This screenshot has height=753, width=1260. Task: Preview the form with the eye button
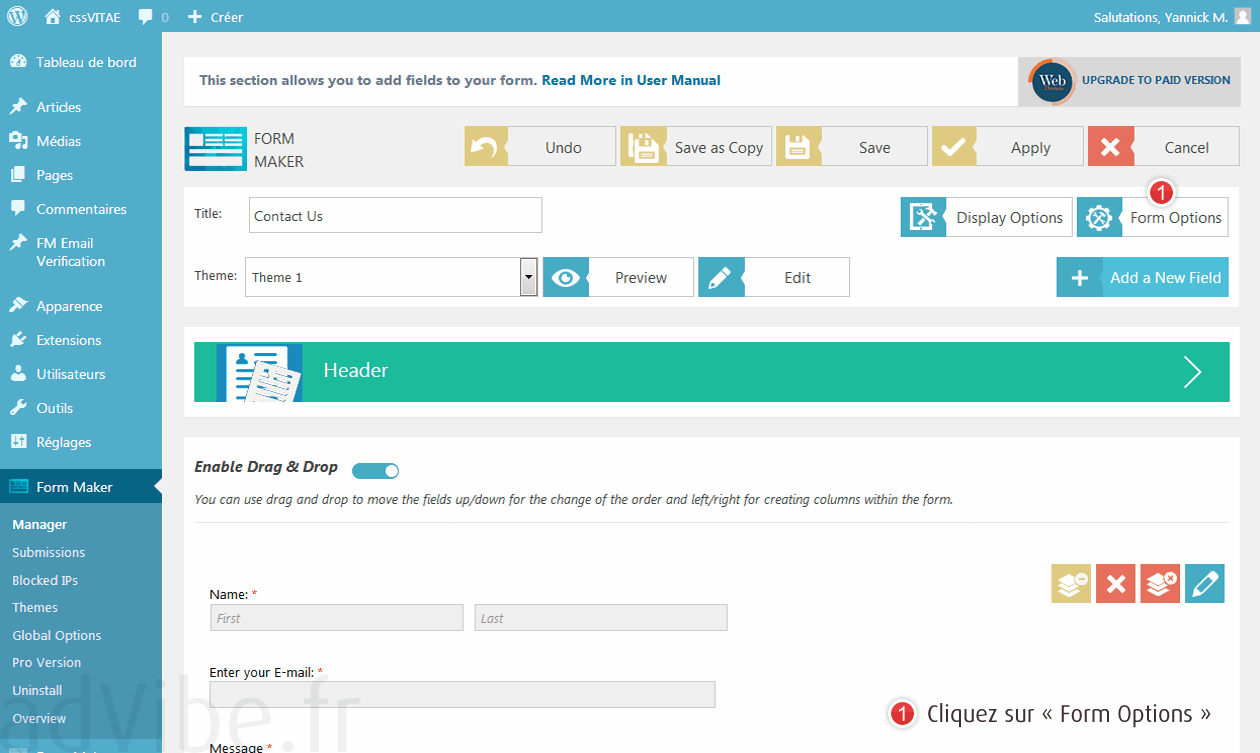coord(618,278)
